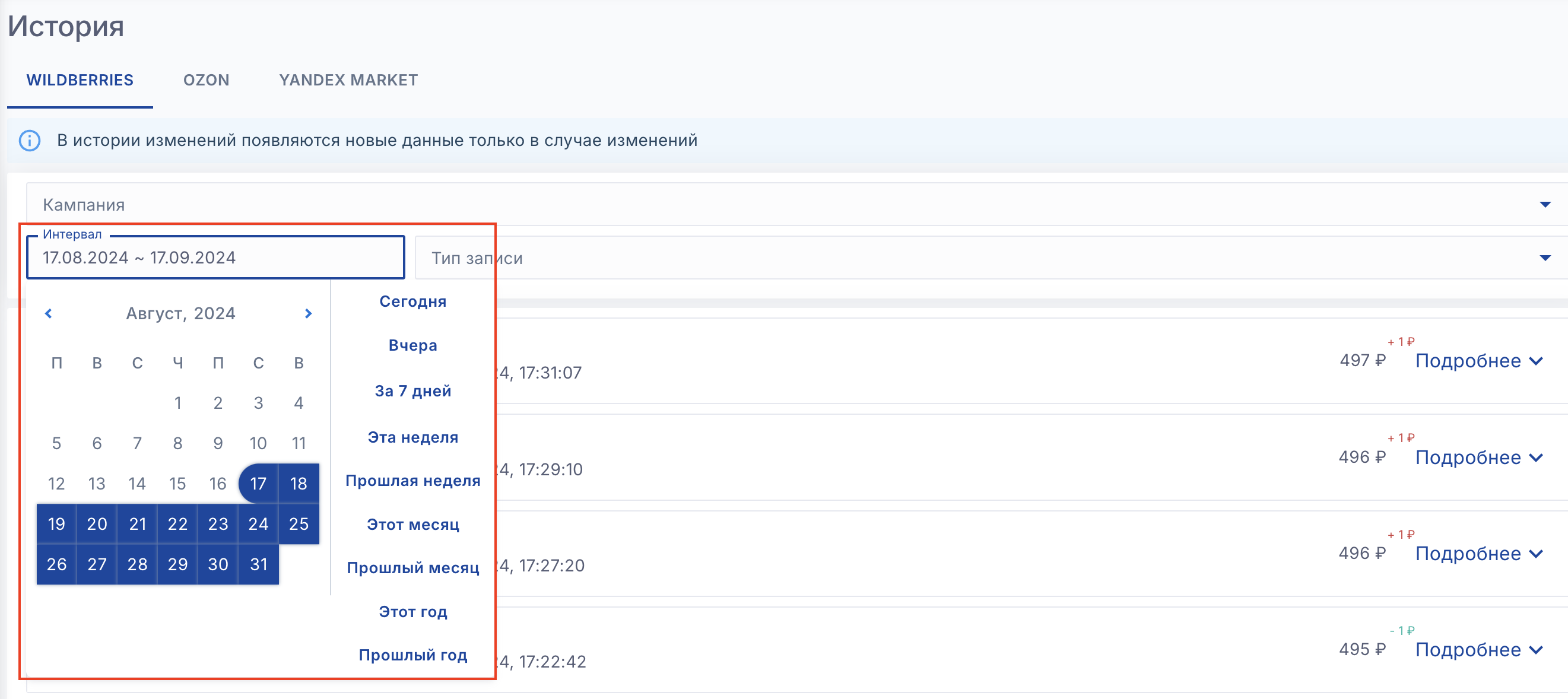Select day 31 in August calendar
1568x699 pixels.
click(258, 564)
